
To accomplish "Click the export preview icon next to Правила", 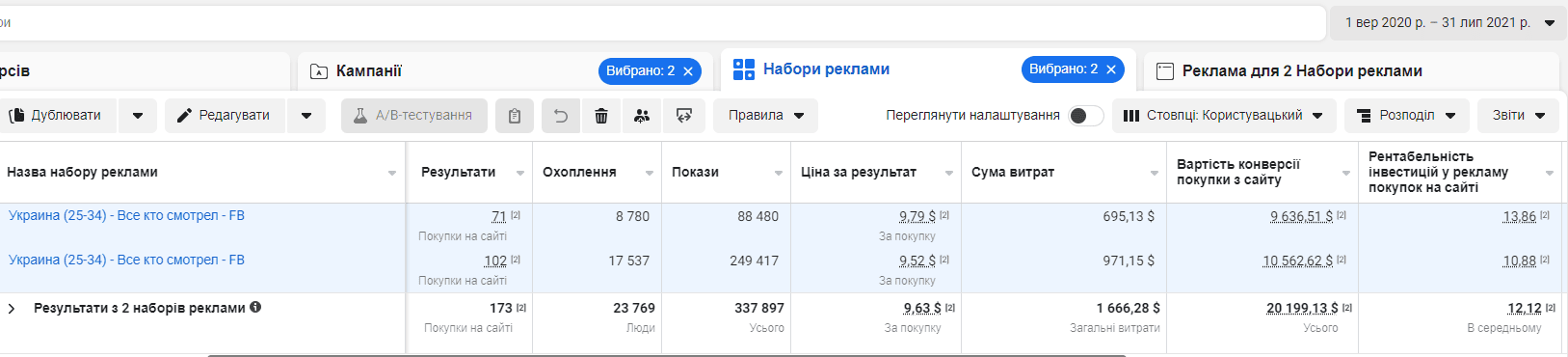I will [x=684, y=116].
